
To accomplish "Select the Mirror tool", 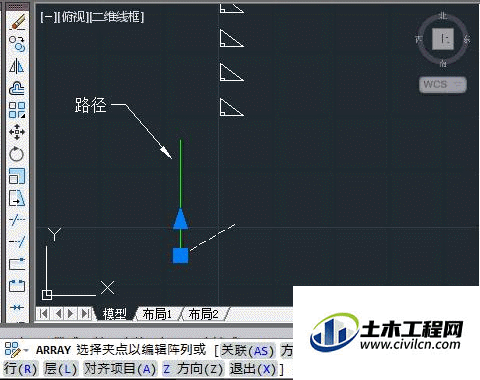I will (x=17, y=66).
